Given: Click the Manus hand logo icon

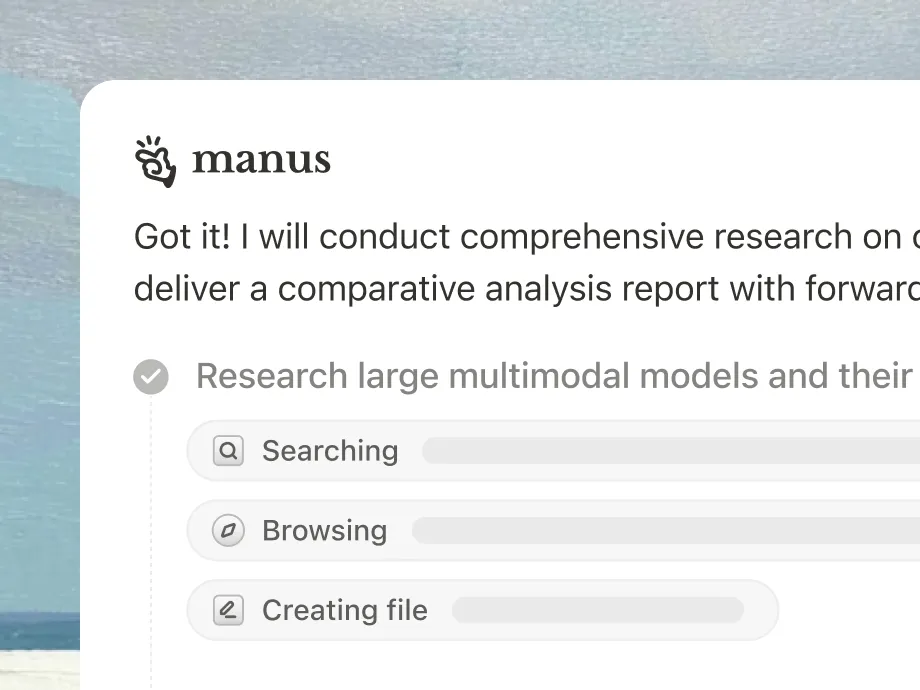Looking at the screenshot, I should [155, 161].
